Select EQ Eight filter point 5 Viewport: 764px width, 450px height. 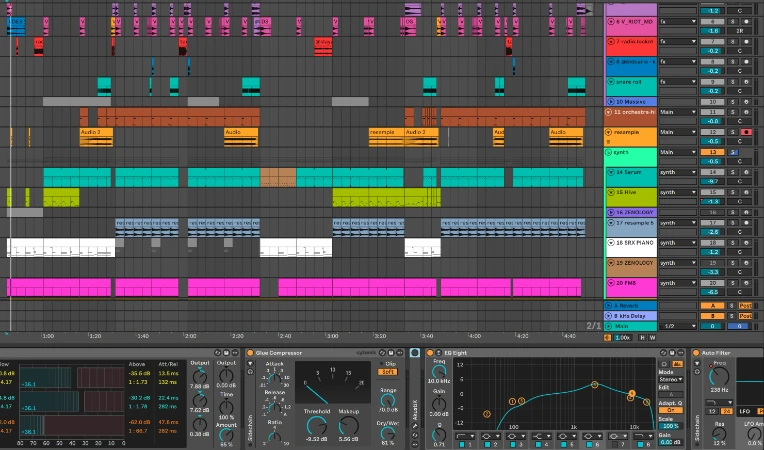(x=594, y=385)
